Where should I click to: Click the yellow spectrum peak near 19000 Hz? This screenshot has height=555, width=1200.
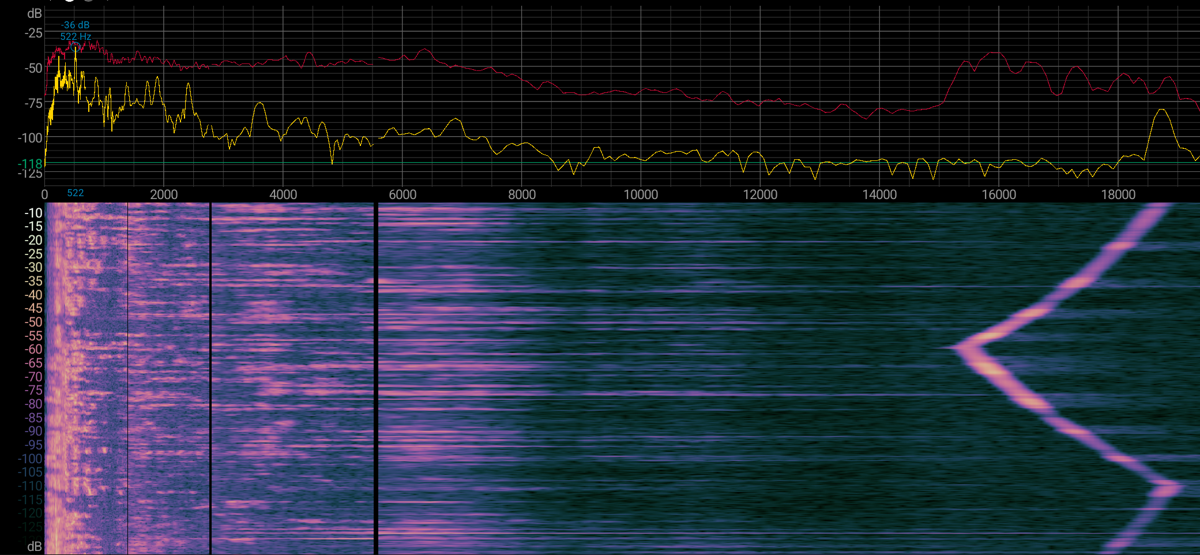(x=1161, y=112)
